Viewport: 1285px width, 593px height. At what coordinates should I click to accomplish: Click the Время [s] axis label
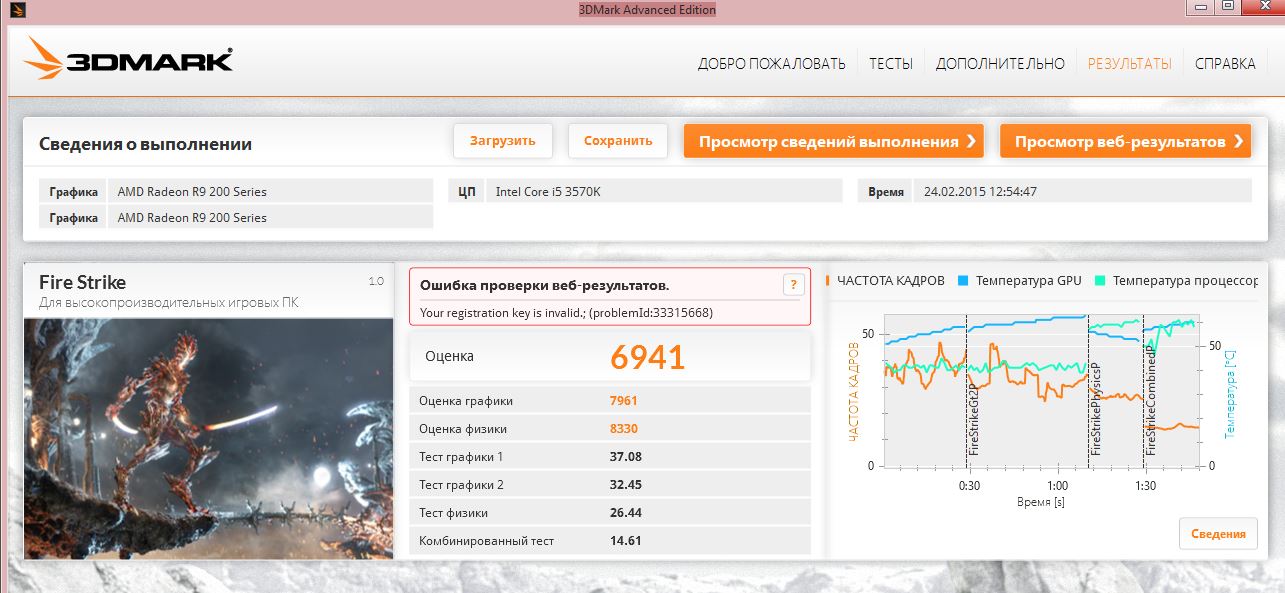click(x=1040, y=502)
